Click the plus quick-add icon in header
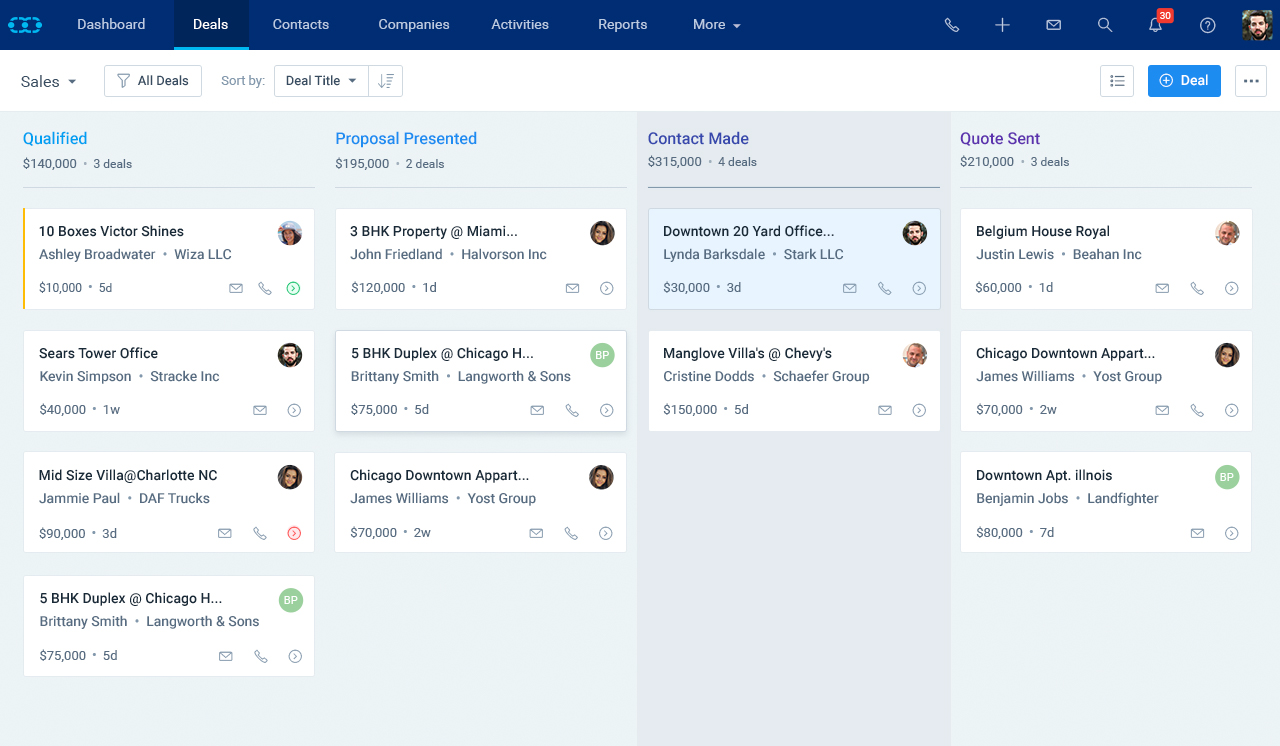 [x=1002, y=25]
